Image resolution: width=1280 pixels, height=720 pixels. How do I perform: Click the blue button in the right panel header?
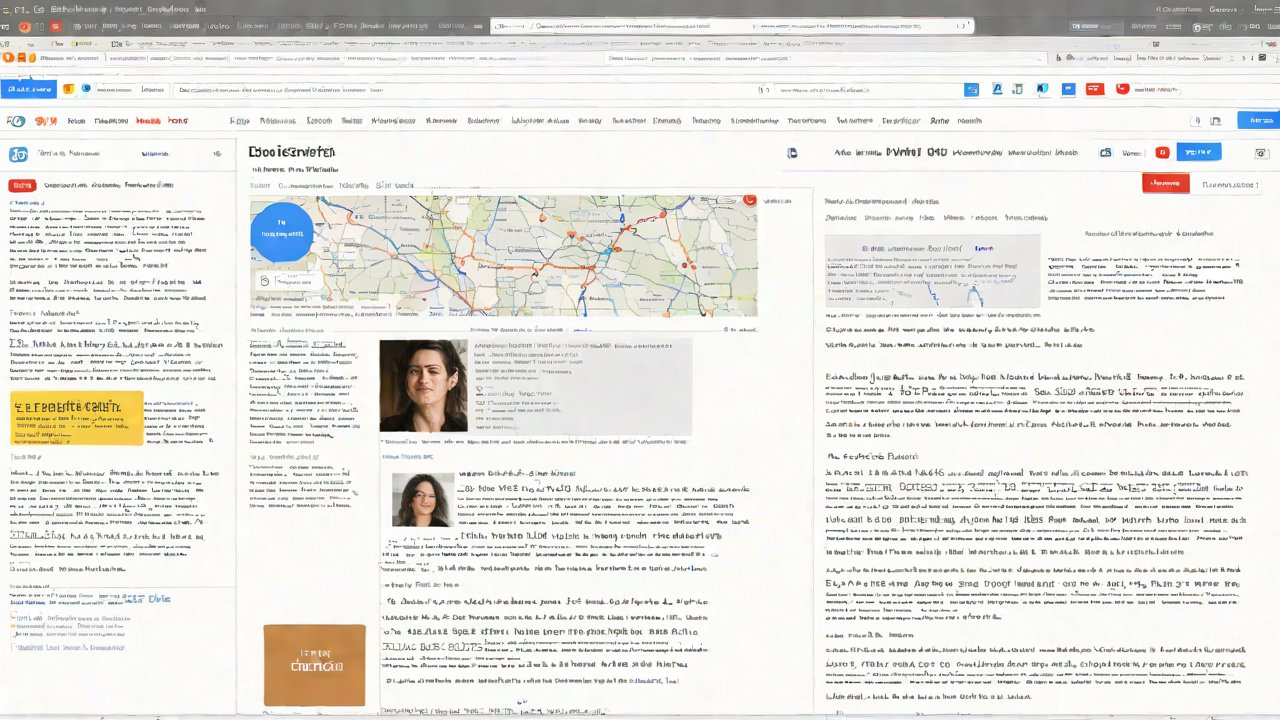(1198, 152)
